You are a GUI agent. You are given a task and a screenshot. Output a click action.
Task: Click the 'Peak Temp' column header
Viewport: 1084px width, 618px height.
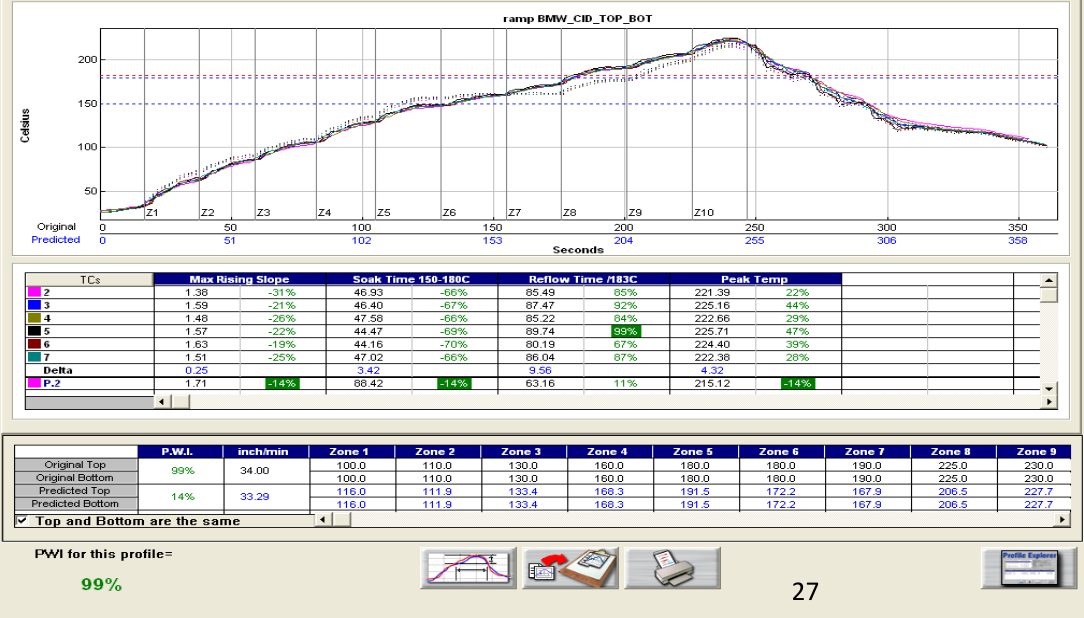click(755, 279)
